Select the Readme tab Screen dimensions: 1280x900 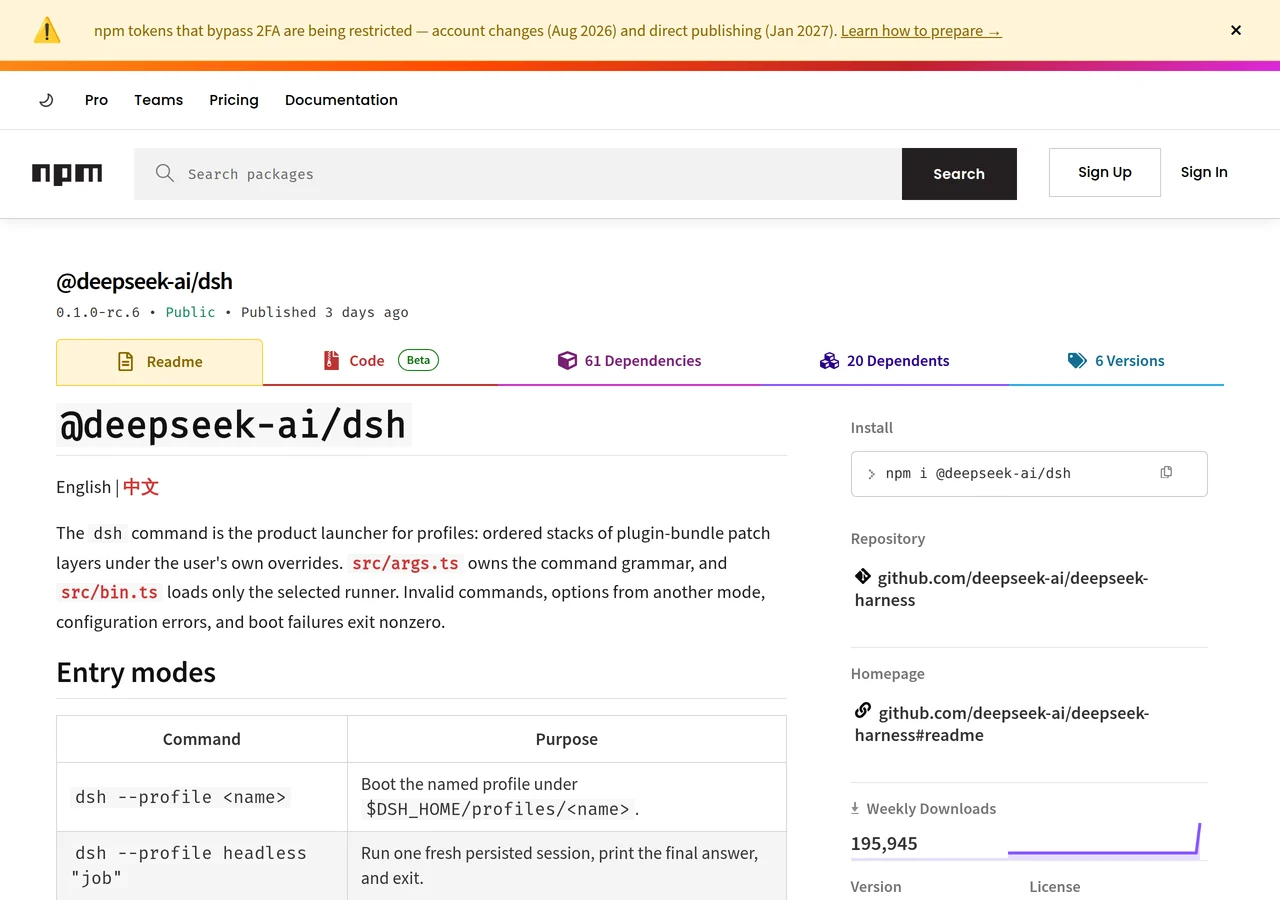[x=159, y=362]
